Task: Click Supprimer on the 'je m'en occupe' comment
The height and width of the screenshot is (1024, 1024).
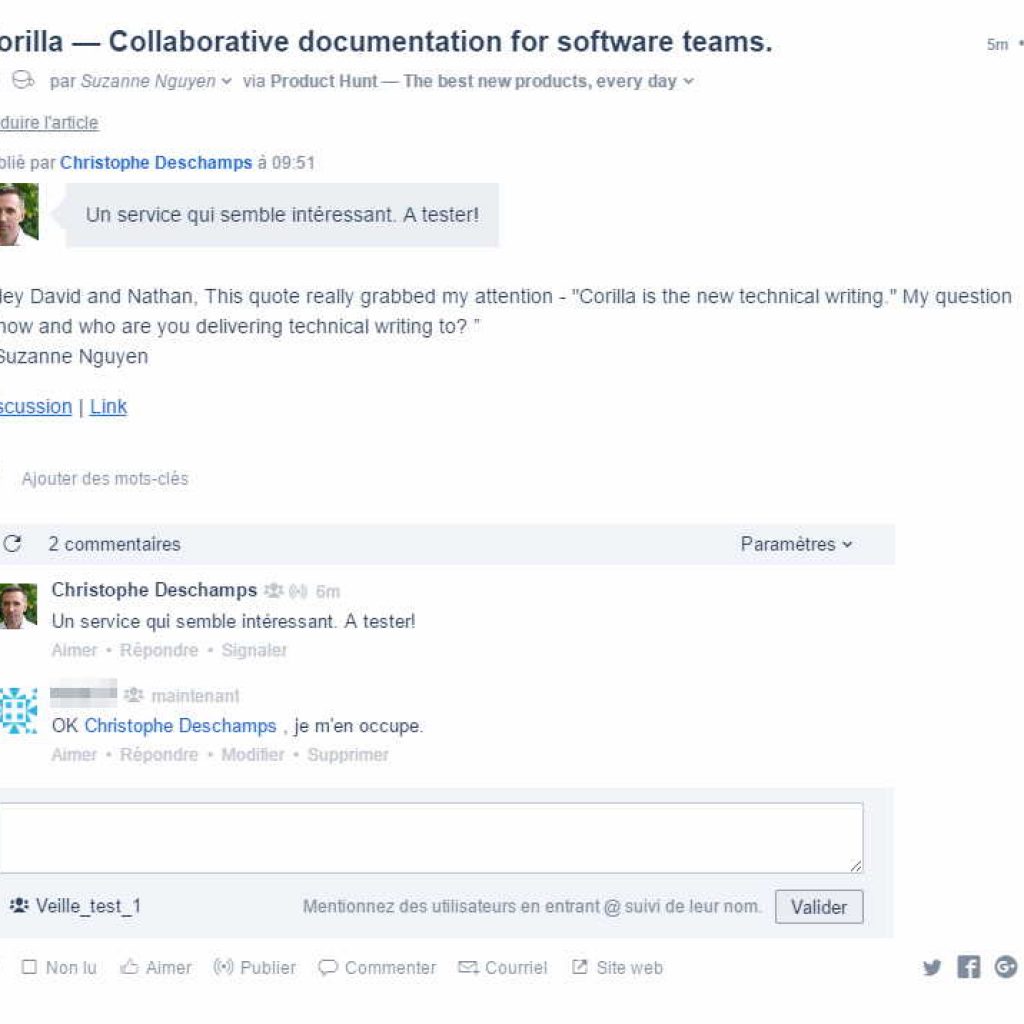Action: (348, 755)
